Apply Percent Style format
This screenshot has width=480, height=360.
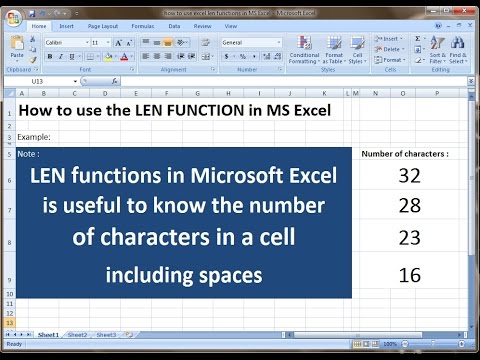243,56
